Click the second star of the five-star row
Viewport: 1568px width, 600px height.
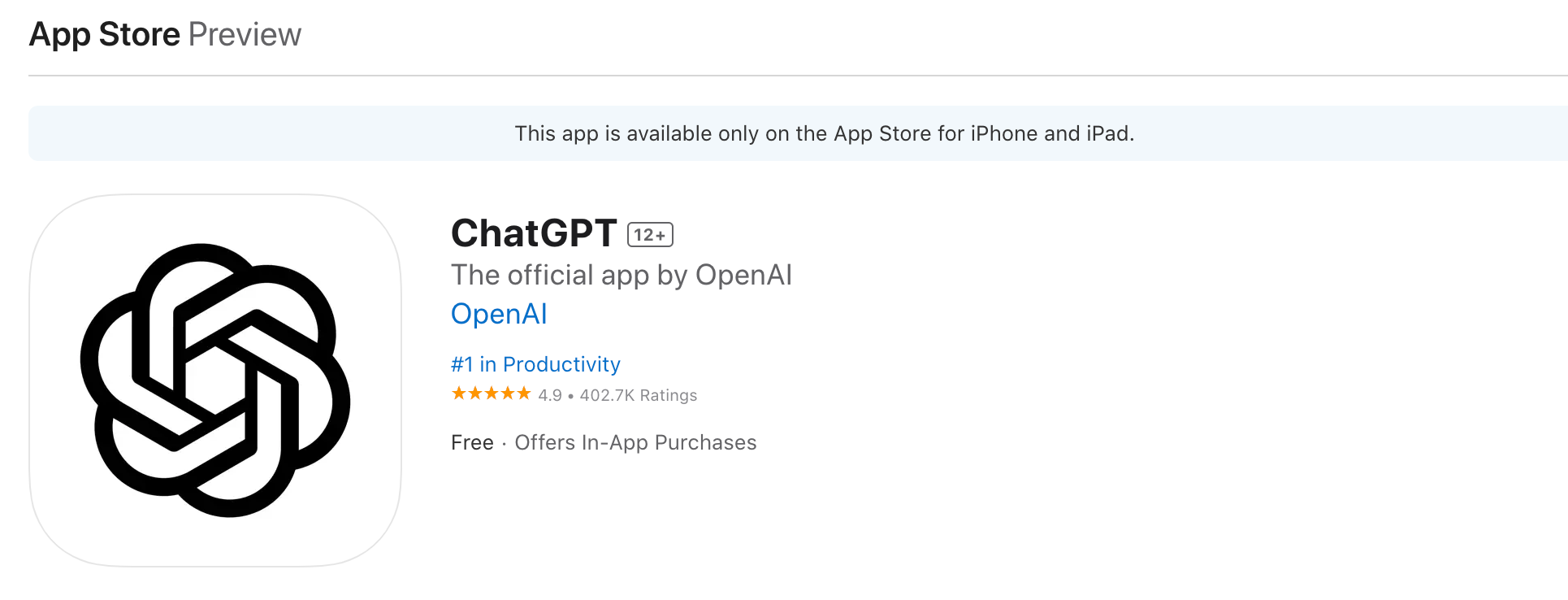[475, 393]
